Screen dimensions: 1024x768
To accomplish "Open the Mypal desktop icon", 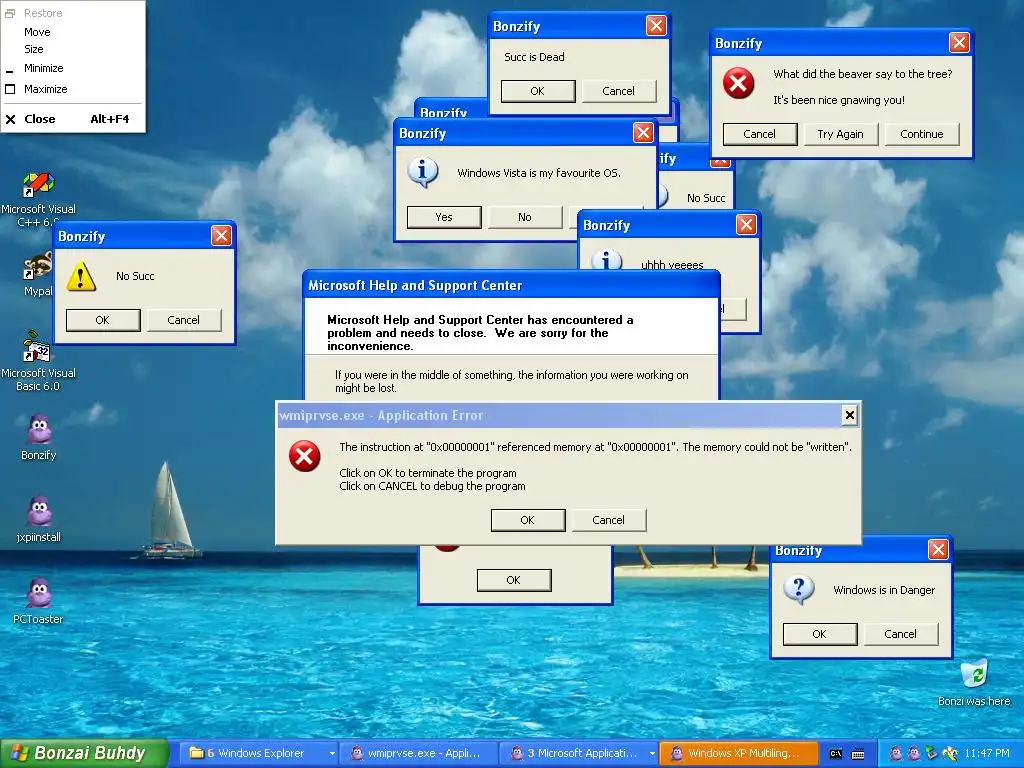I will click(x=38, y=267).
